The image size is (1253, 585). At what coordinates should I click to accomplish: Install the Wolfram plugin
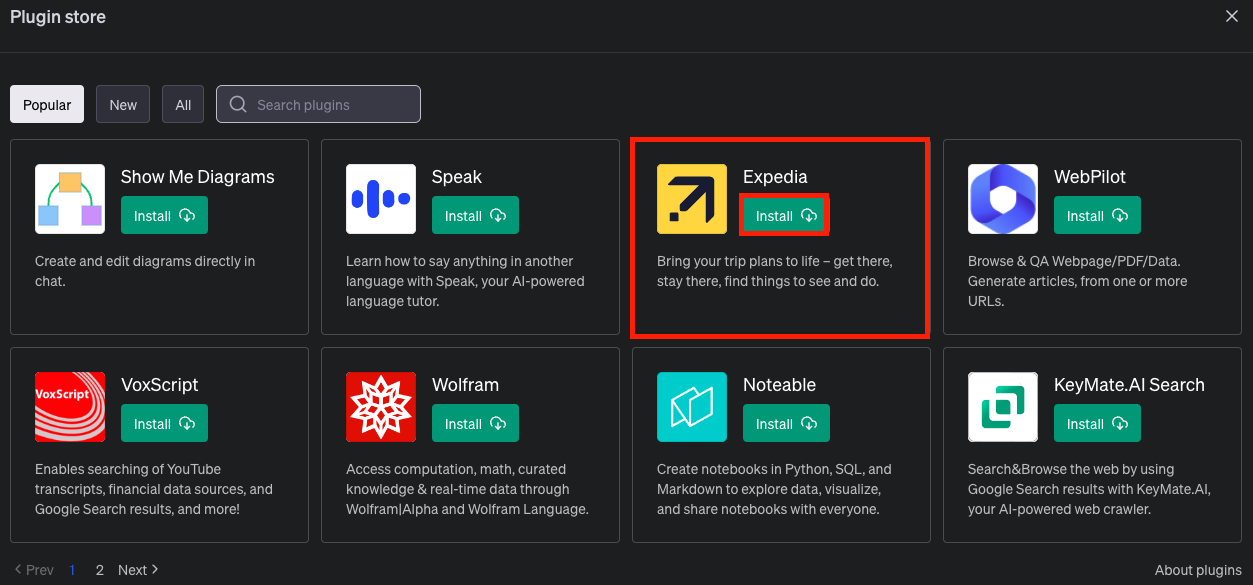click(475, 424)
